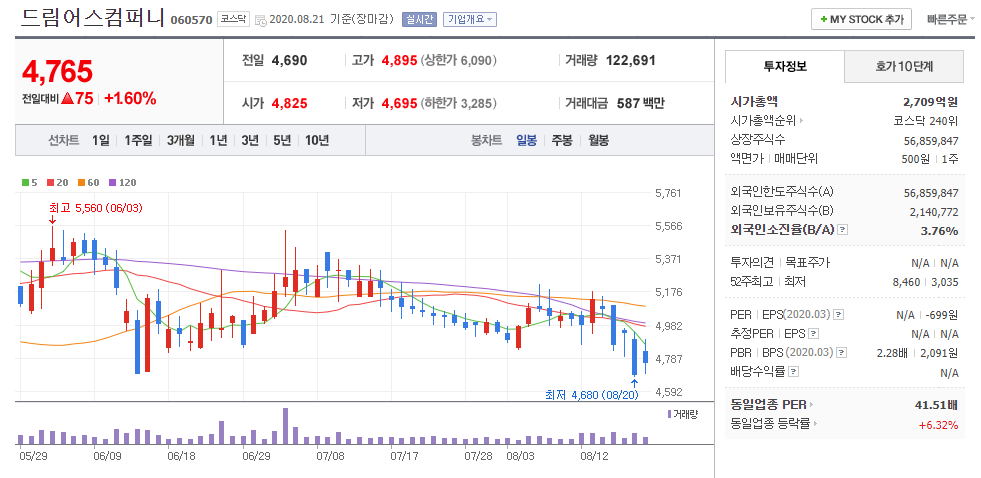981x478 pixels.
Task: Select the 주봉 candle chart
Action: click(561, 140)
